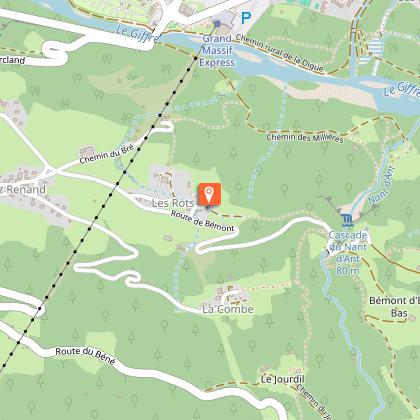Click the Les Rots place label
The height and width of the screenshot is (420, 420).
point(173,203)
